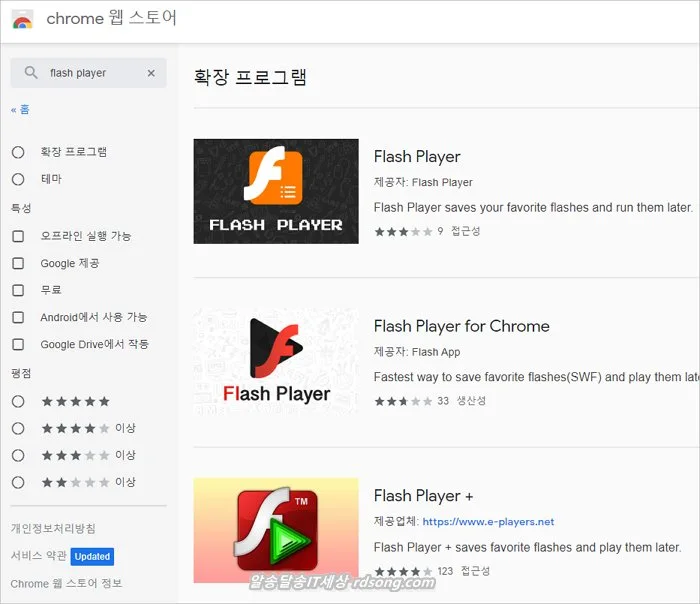Click the Chrome Web Store rainbow logo
The height and width of the screenshot is (604, 700).
[x=22, y=20]
